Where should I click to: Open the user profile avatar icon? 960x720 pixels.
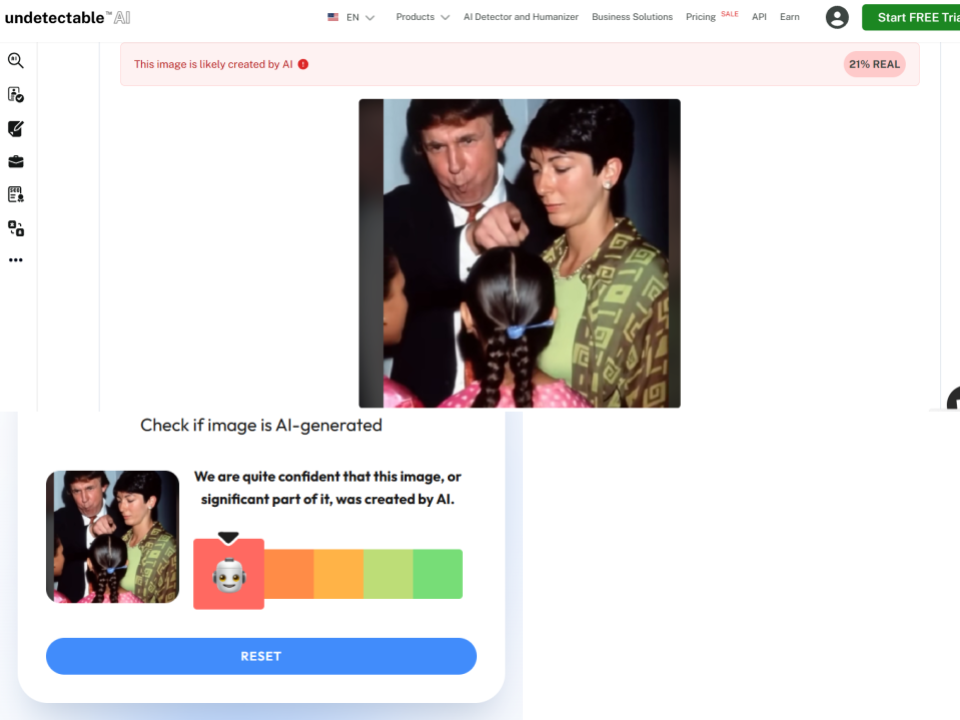837,17
